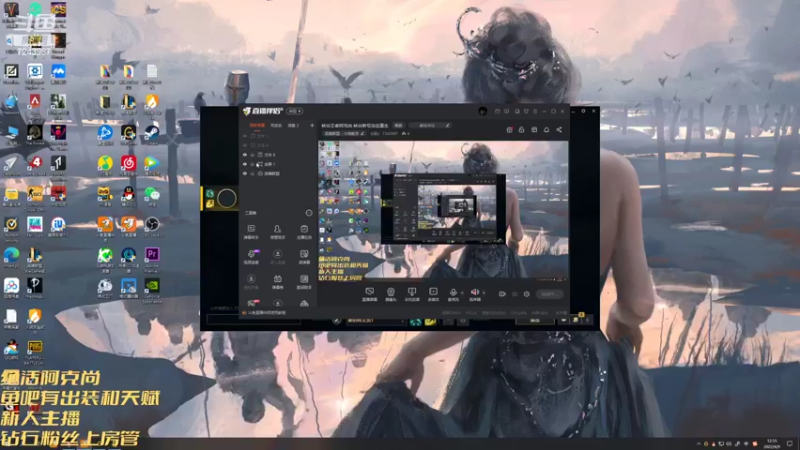Click the chat input field in back window
800x450 pixels.
(254, 320)
